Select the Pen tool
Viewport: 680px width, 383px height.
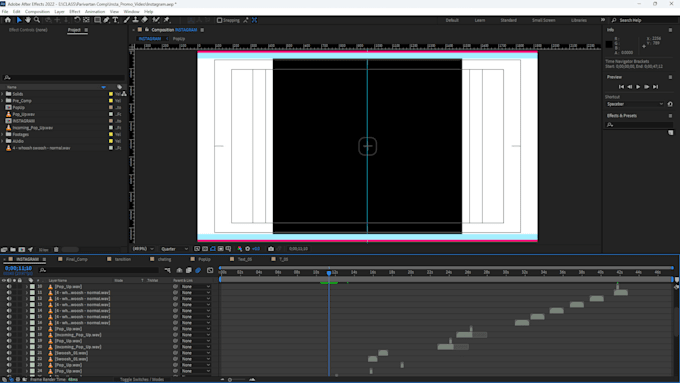[x=106, y=20]
